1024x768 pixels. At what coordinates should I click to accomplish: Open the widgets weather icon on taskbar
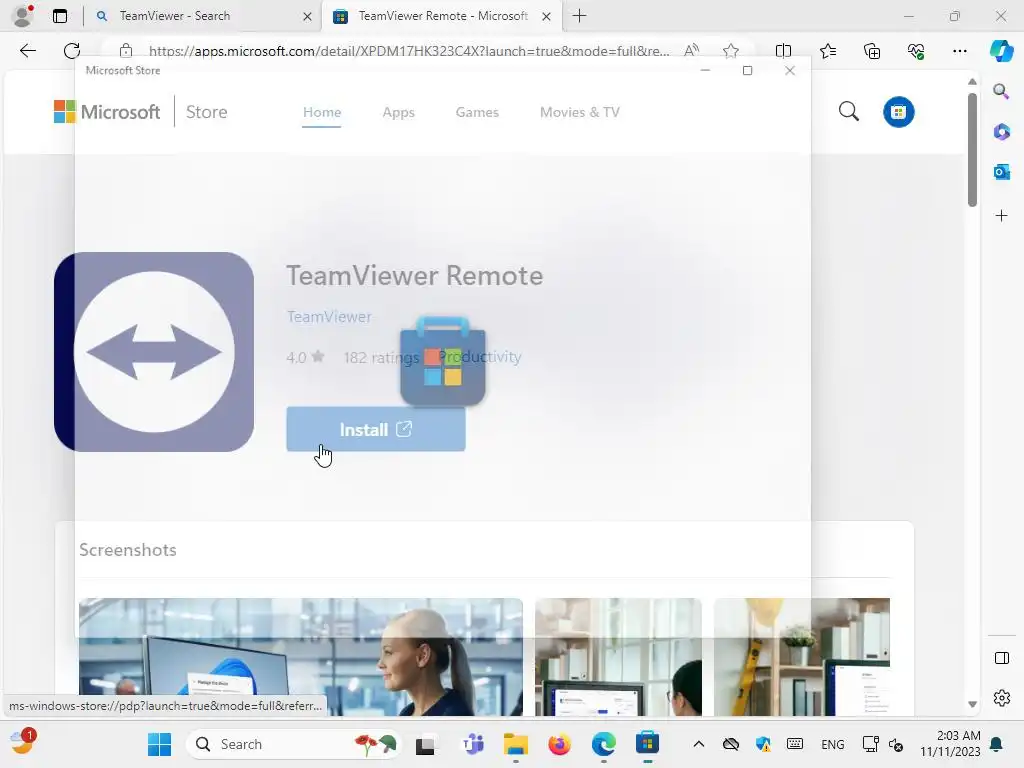click(x=22, y=743)
